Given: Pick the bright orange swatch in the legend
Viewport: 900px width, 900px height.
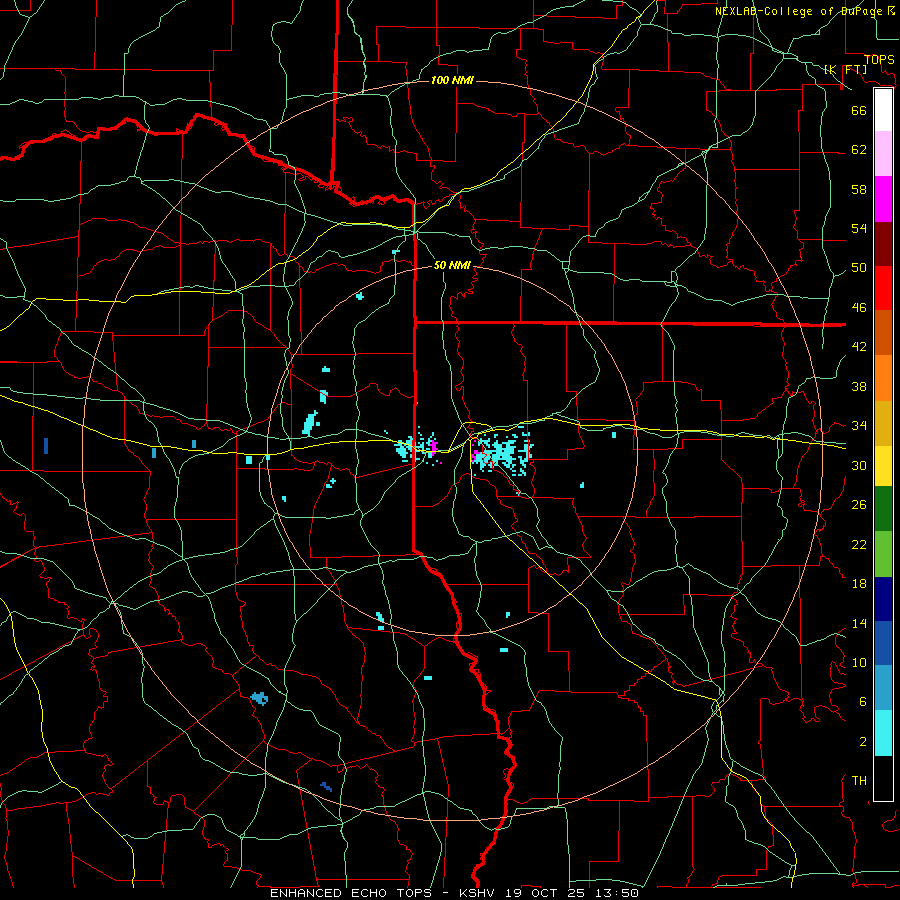Looking at the screenshot, I should click(883, 377).
